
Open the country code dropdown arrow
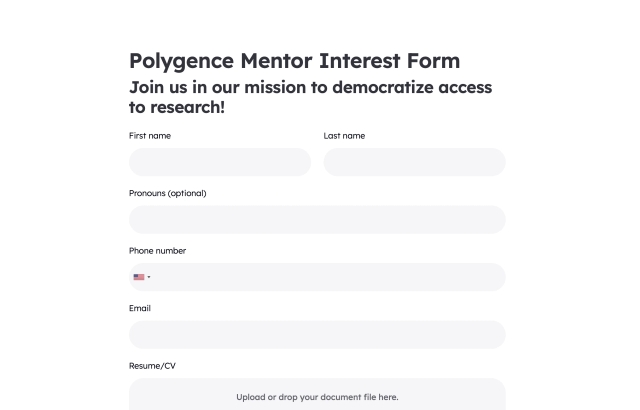(x=149, y=277)
